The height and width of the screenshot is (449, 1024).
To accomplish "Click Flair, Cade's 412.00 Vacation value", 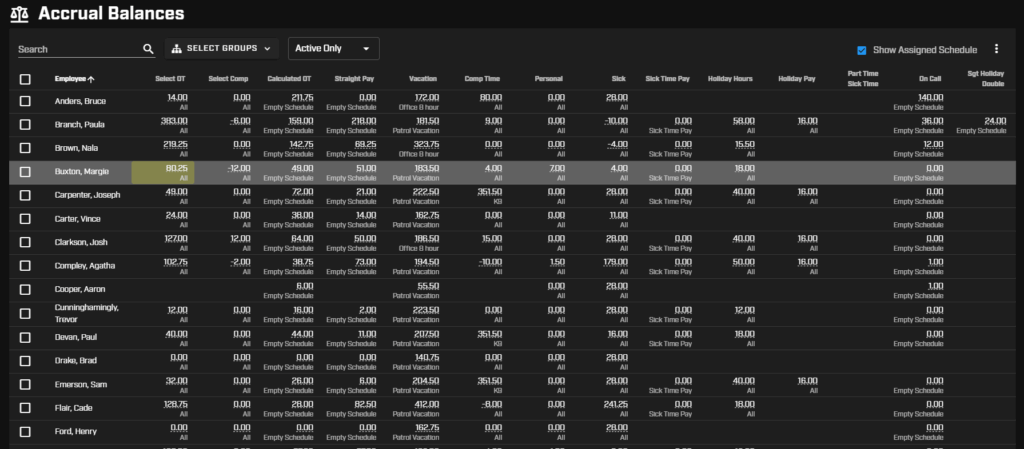I will pos(426,404).
